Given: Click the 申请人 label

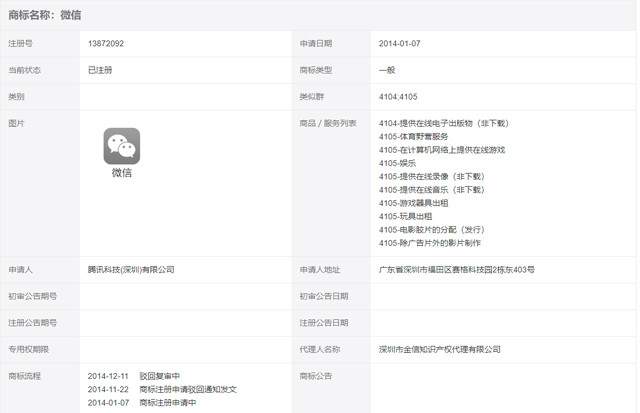Looking at the screenshot, I should tap(20, 270).
